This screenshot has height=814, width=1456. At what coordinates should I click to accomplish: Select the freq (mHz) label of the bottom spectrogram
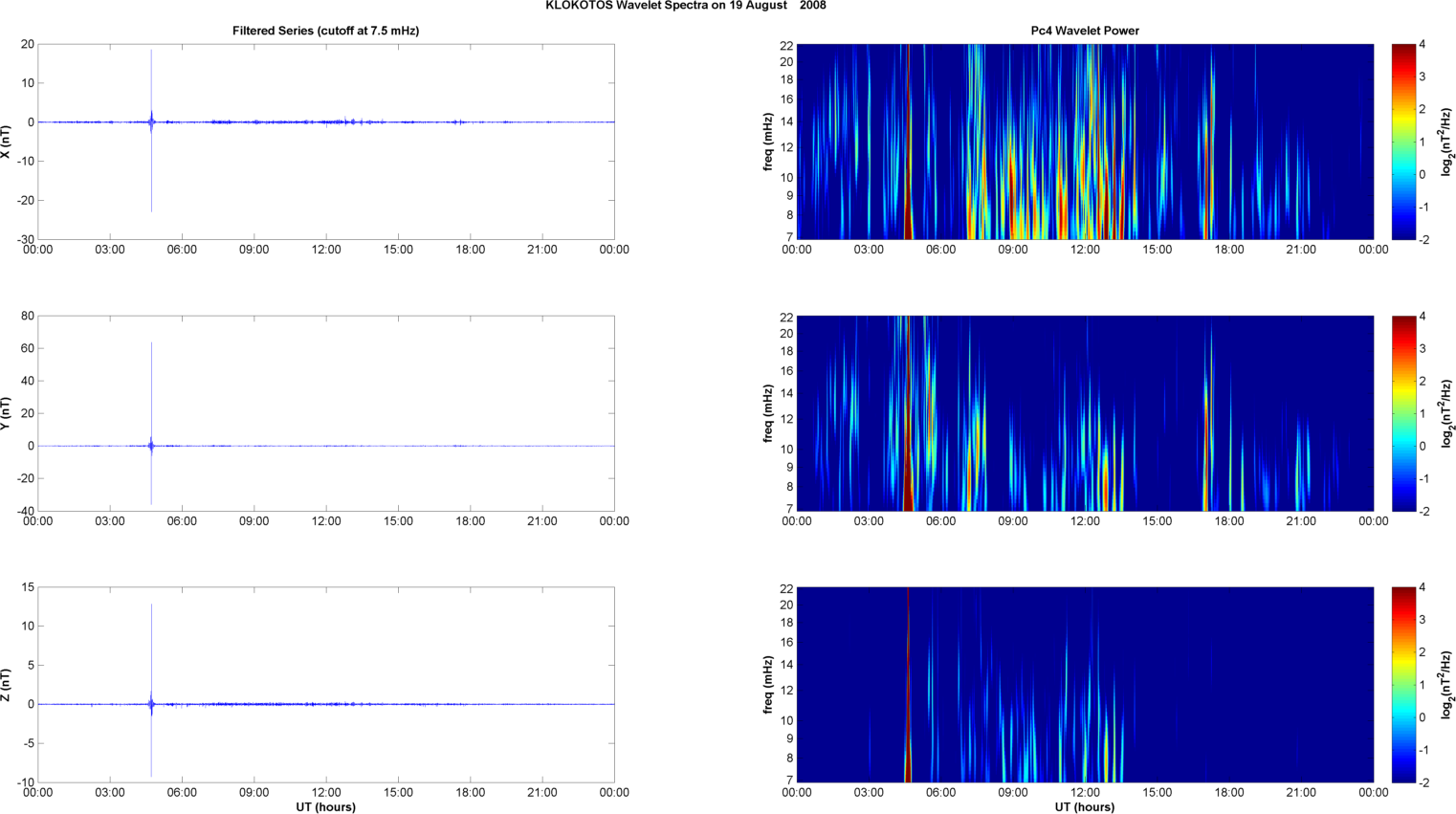tap(768, 685)
